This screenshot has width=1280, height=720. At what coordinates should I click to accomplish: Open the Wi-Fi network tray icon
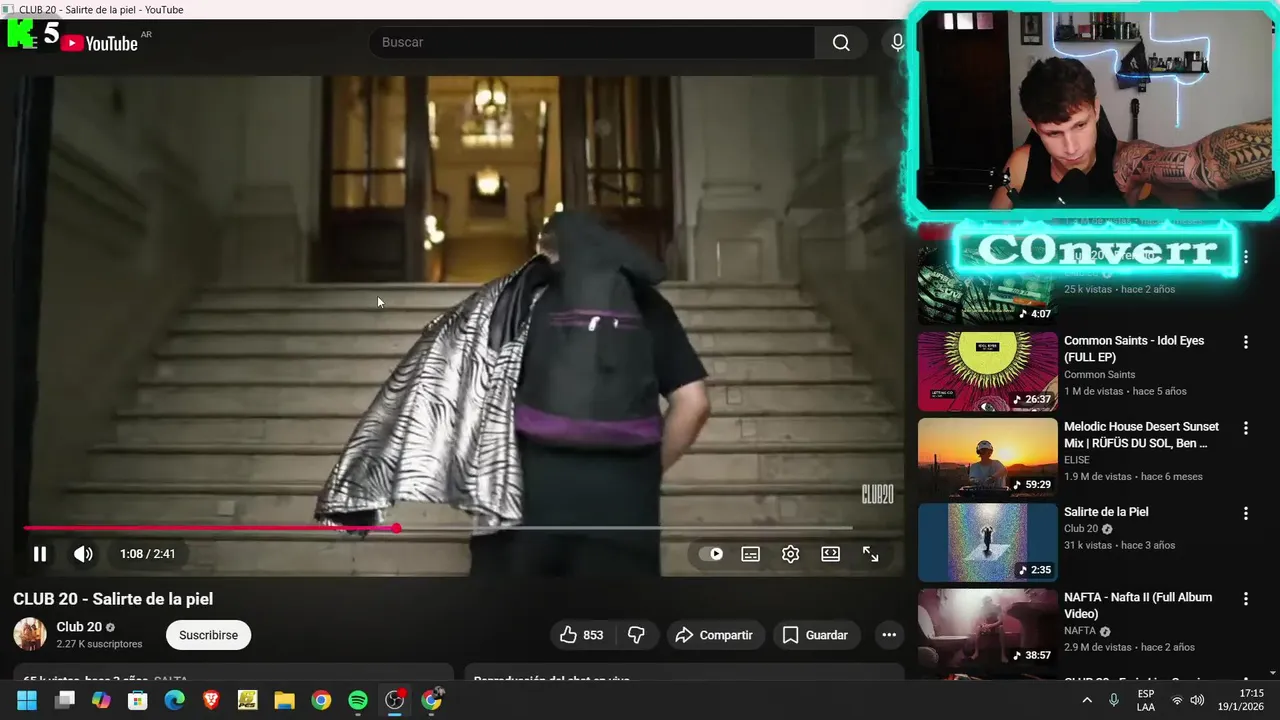point(1177,700)
